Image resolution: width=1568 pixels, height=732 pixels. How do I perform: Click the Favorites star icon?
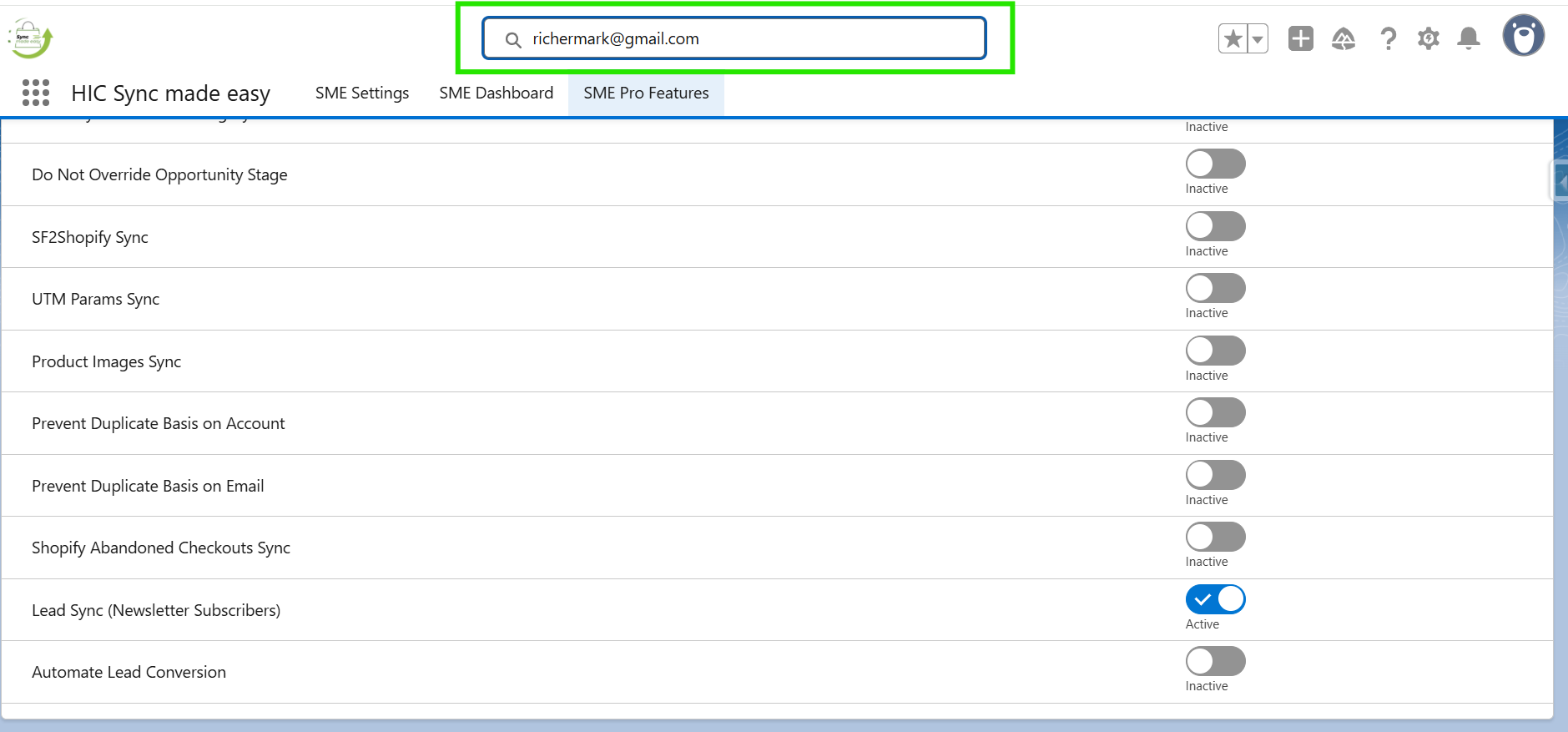pos(1233,38)
